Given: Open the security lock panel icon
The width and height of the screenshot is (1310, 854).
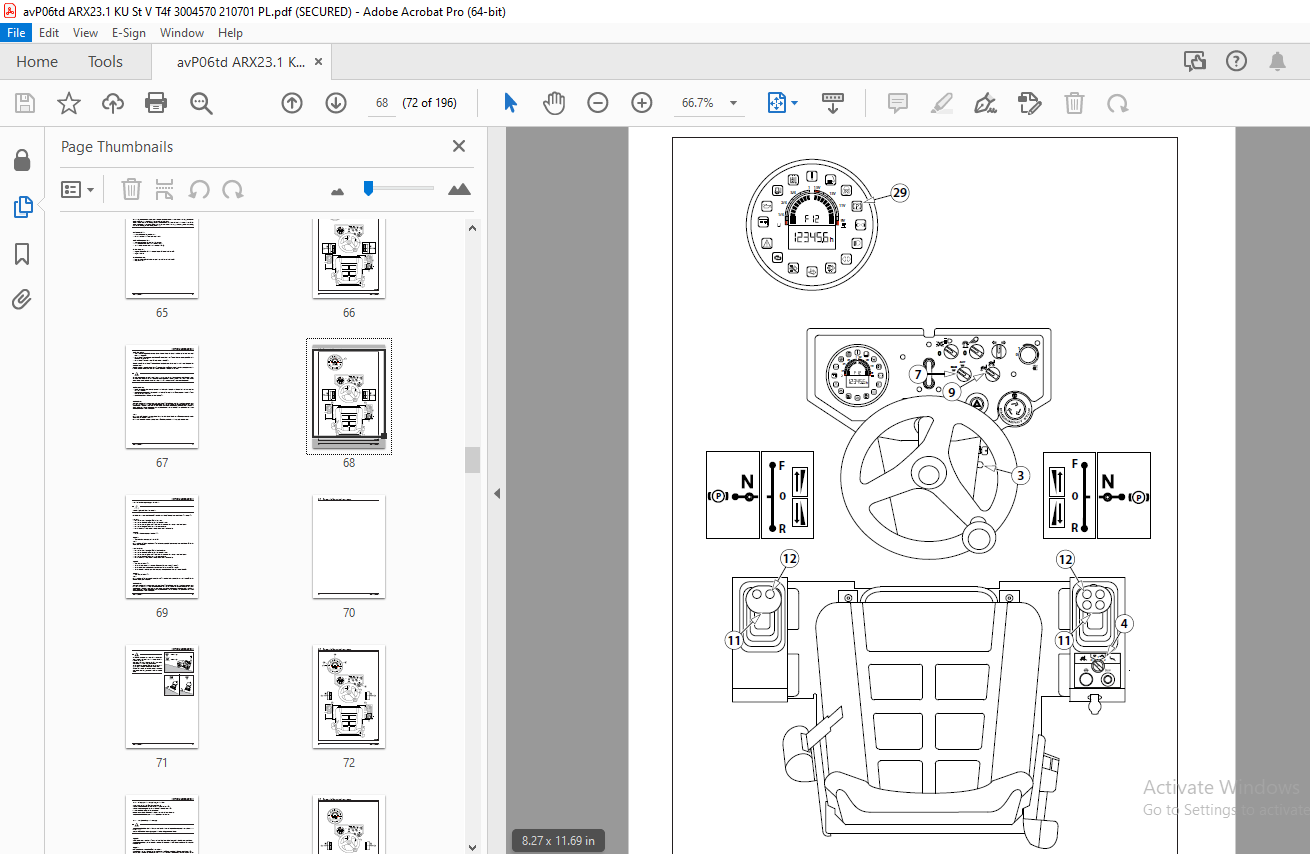Looking at the screenshot, I should coord(22,160).
